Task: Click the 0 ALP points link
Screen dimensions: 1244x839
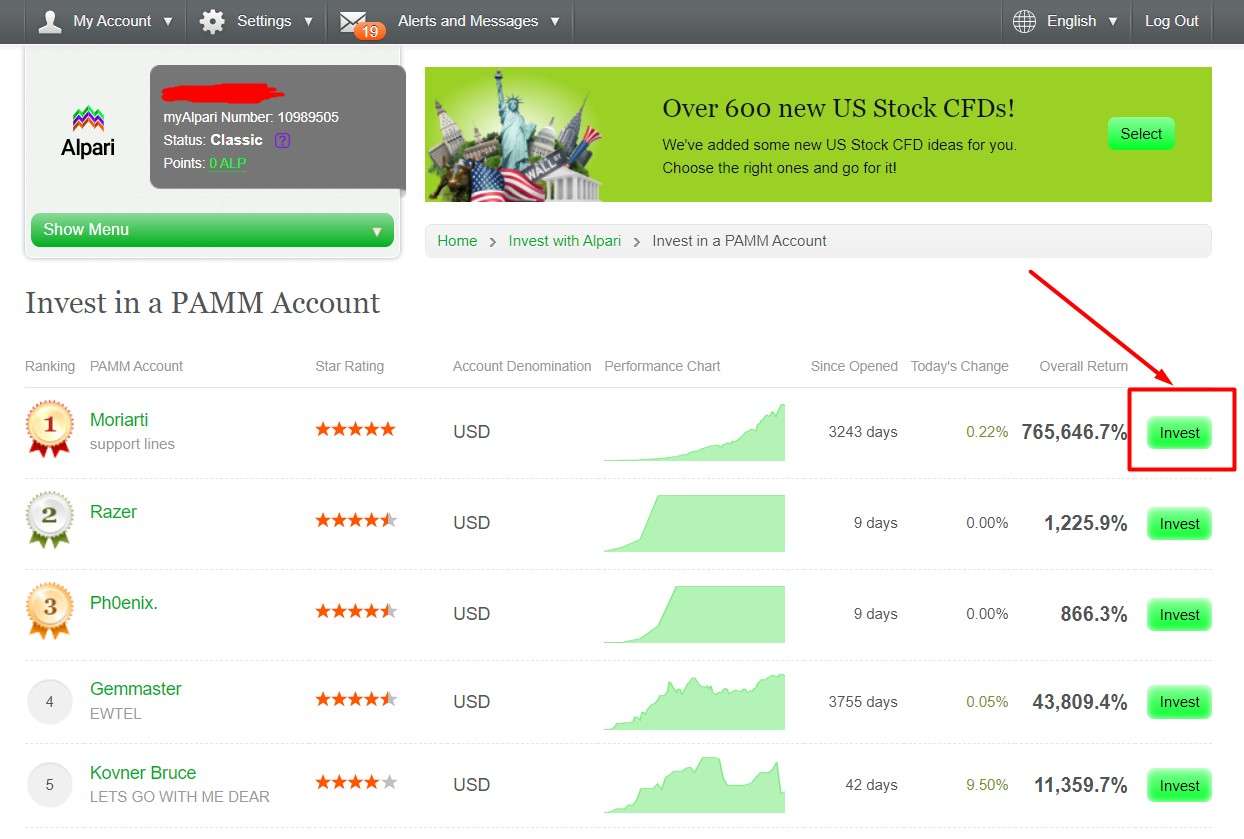Action: point(228,163)
